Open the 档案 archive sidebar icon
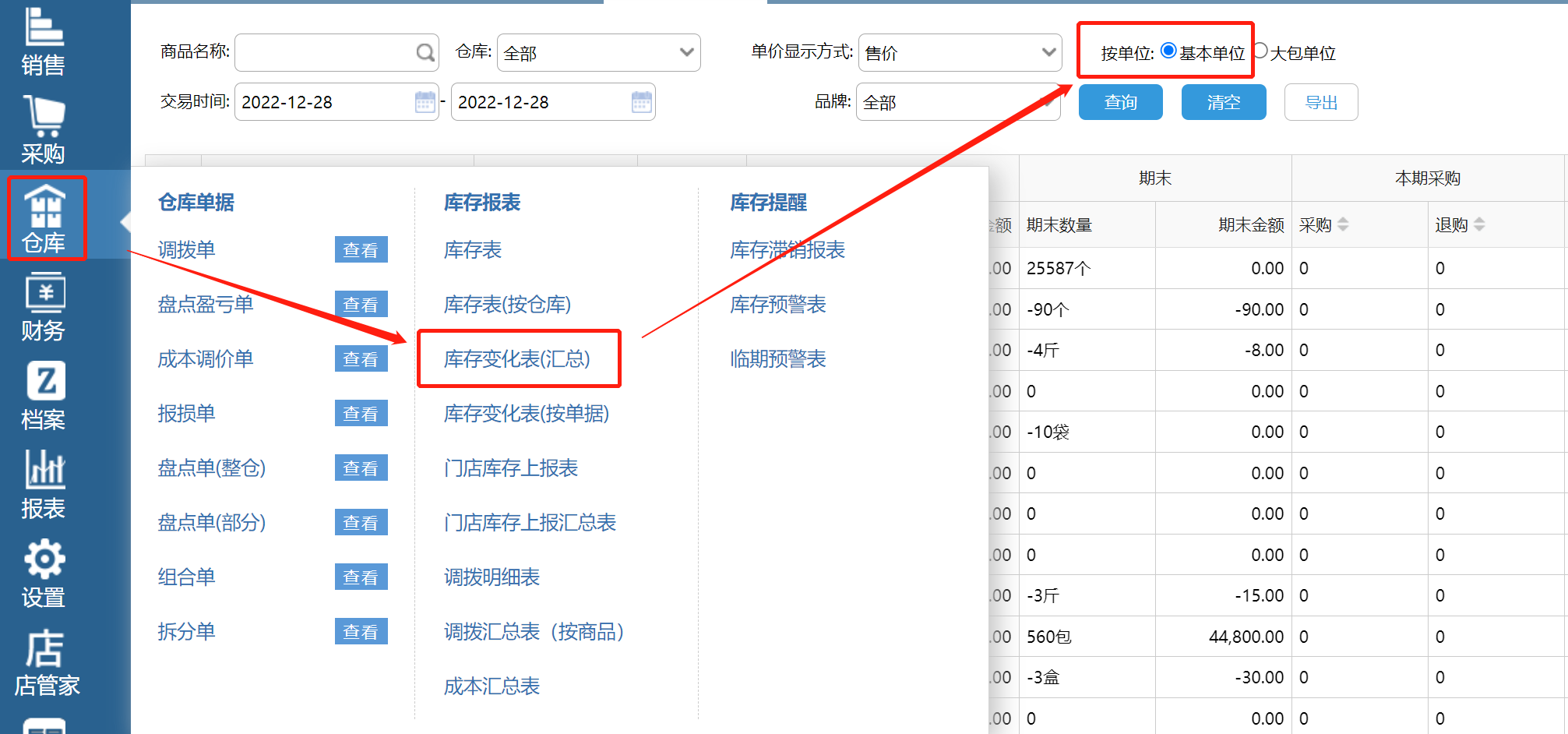This screenshot has height=734, width=1568. [44, 396]
